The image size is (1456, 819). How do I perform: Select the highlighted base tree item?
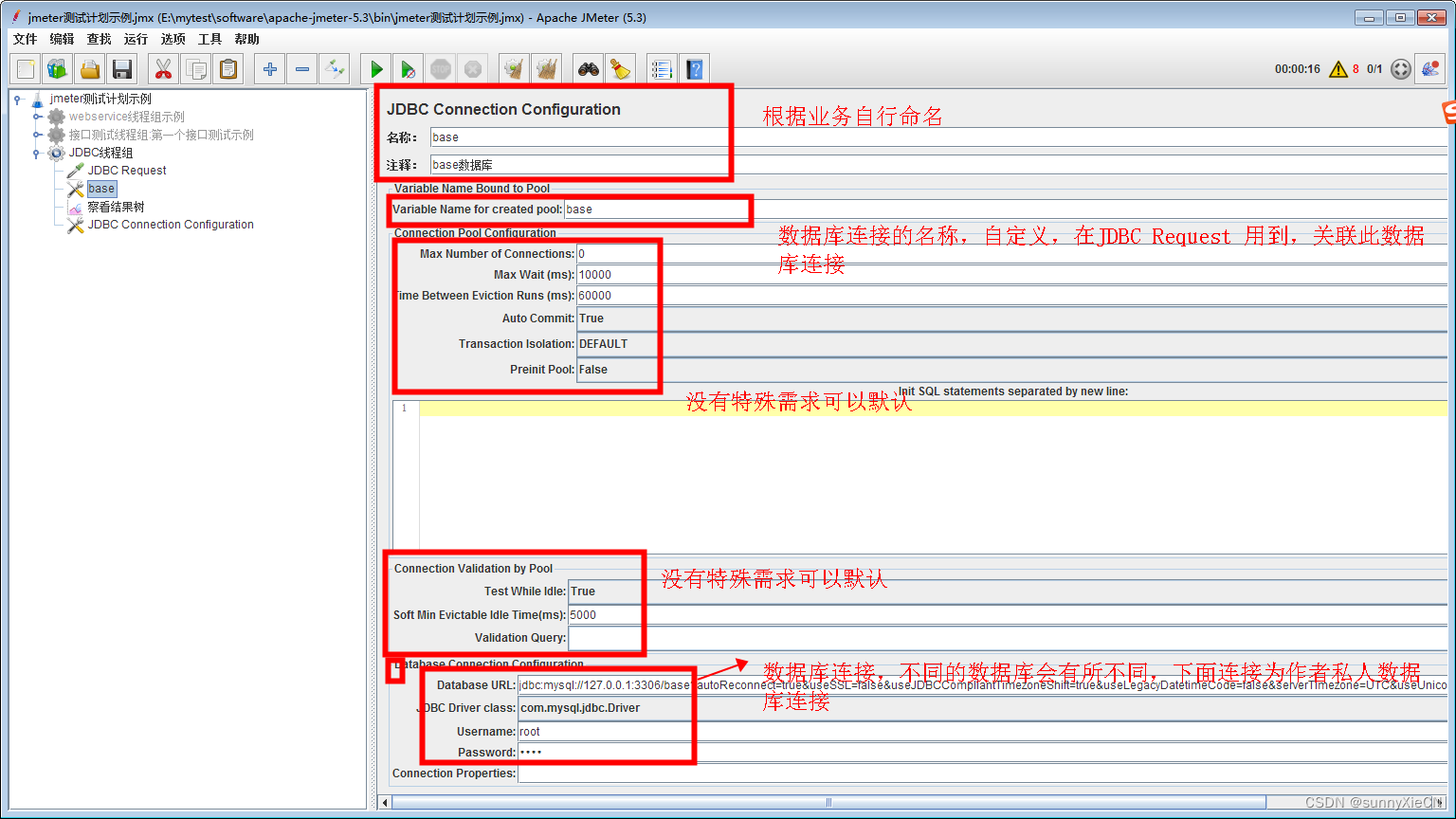[x=101, y=189]
